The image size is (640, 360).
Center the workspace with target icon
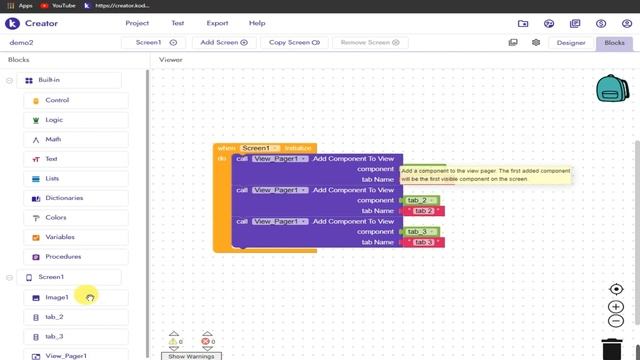(x=616, y=289)
